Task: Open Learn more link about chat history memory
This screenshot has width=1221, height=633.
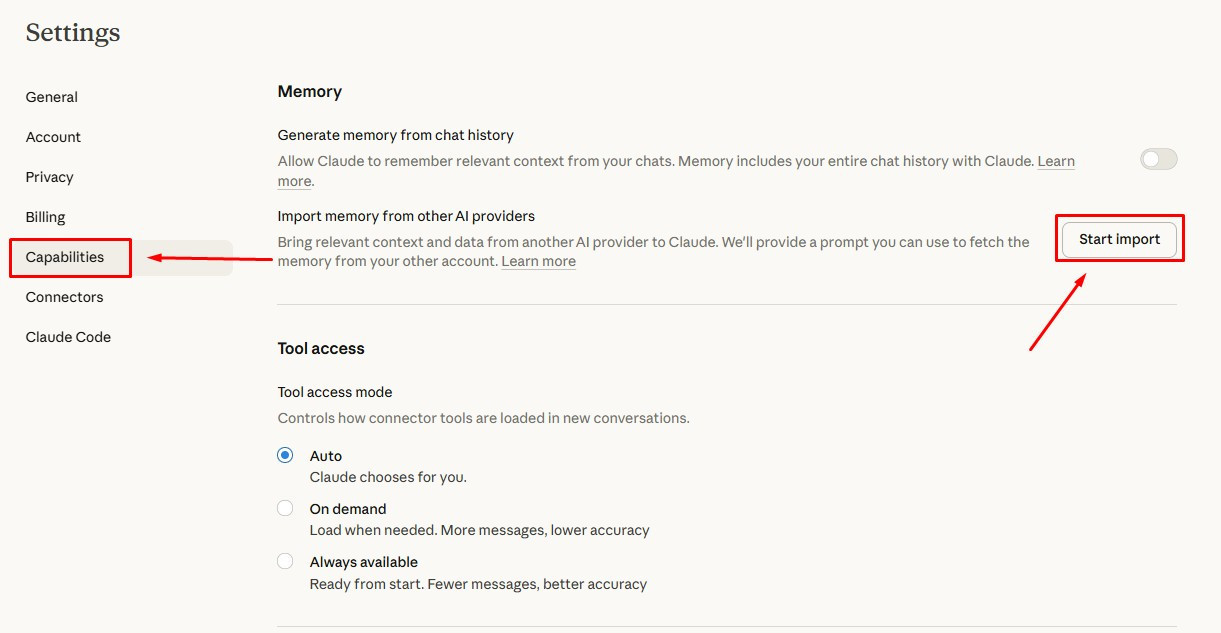Action: (x=1055, y=161)
